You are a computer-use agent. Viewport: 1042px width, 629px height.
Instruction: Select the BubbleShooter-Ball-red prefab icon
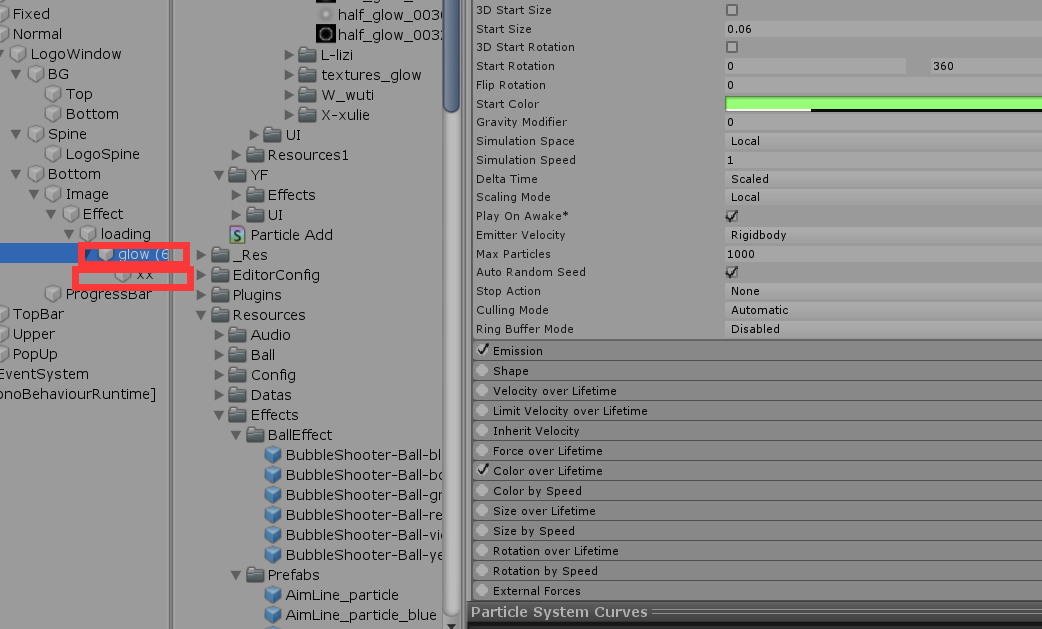tap(272, 514)
